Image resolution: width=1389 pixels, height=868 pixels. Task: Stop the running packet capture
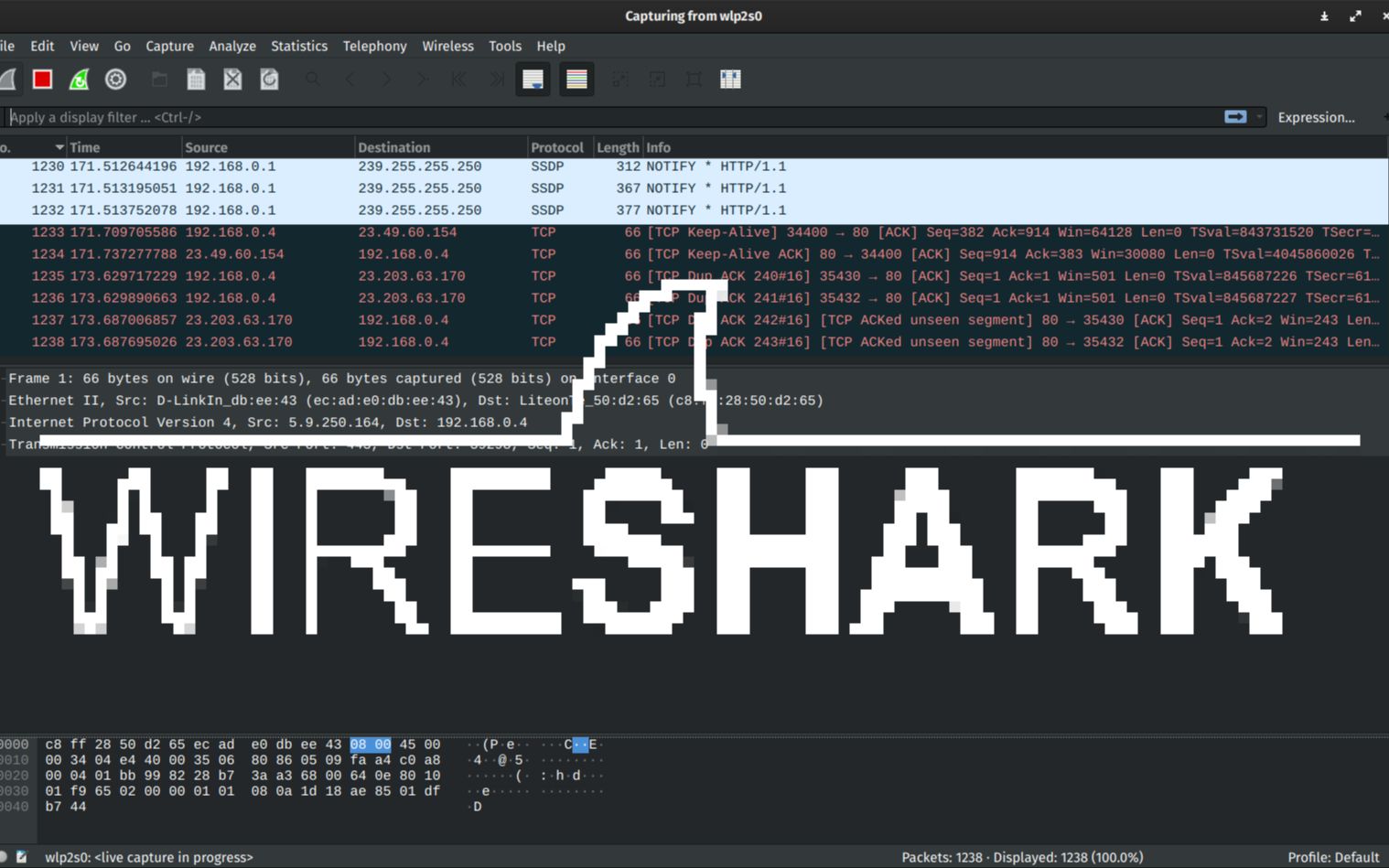42,80
